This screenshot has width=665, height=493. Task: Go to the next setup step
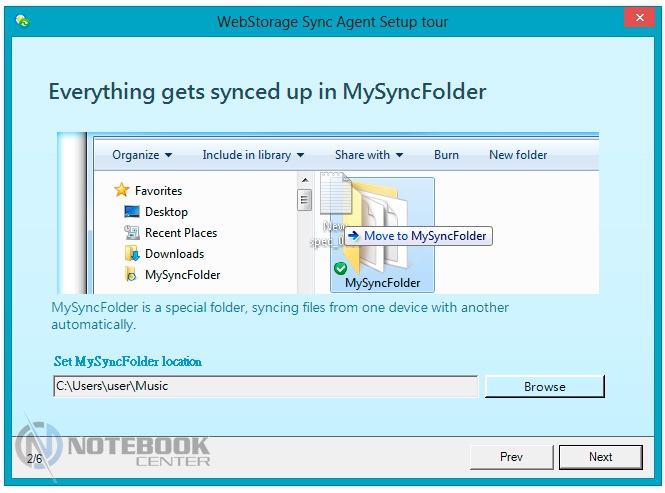pos(600,457)
